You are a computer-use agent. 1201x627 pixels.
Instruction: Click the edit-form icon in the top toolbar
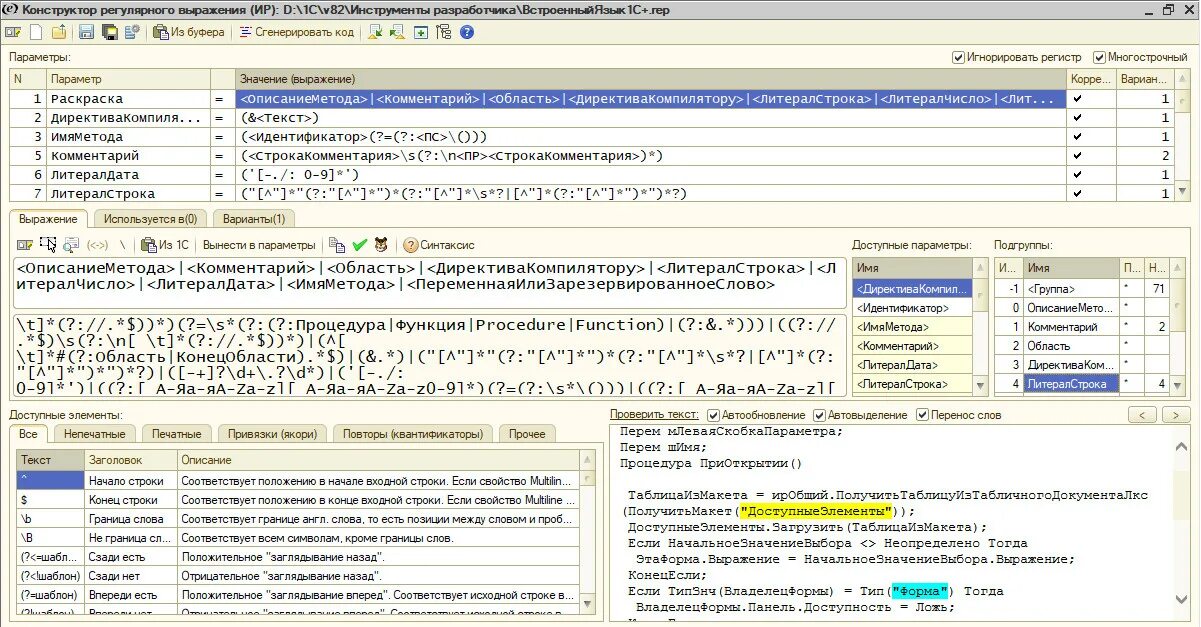click(x=12, y=32)
